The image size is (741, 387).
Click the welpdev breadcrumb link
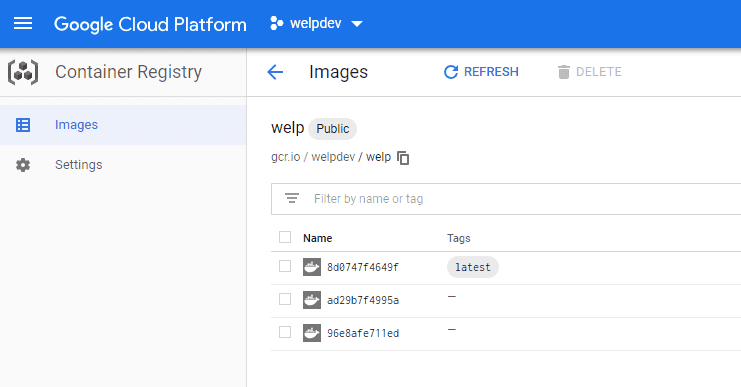333,157
